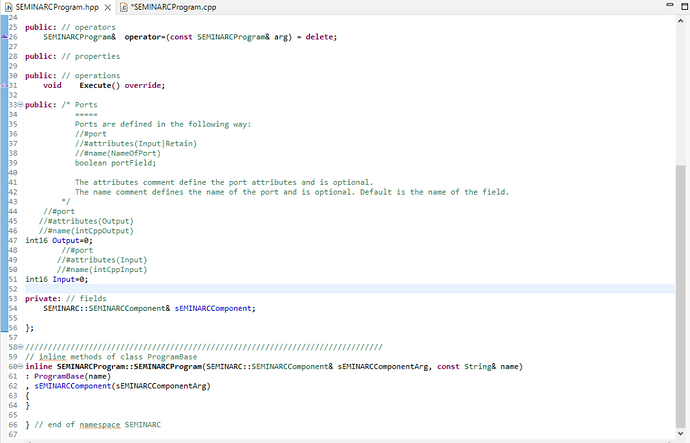Click the header file icon on the SEMINARCProgram.hpp tab
Image resolution: width=690 pixels, height=443 pixels.
[x=8, y=7]
